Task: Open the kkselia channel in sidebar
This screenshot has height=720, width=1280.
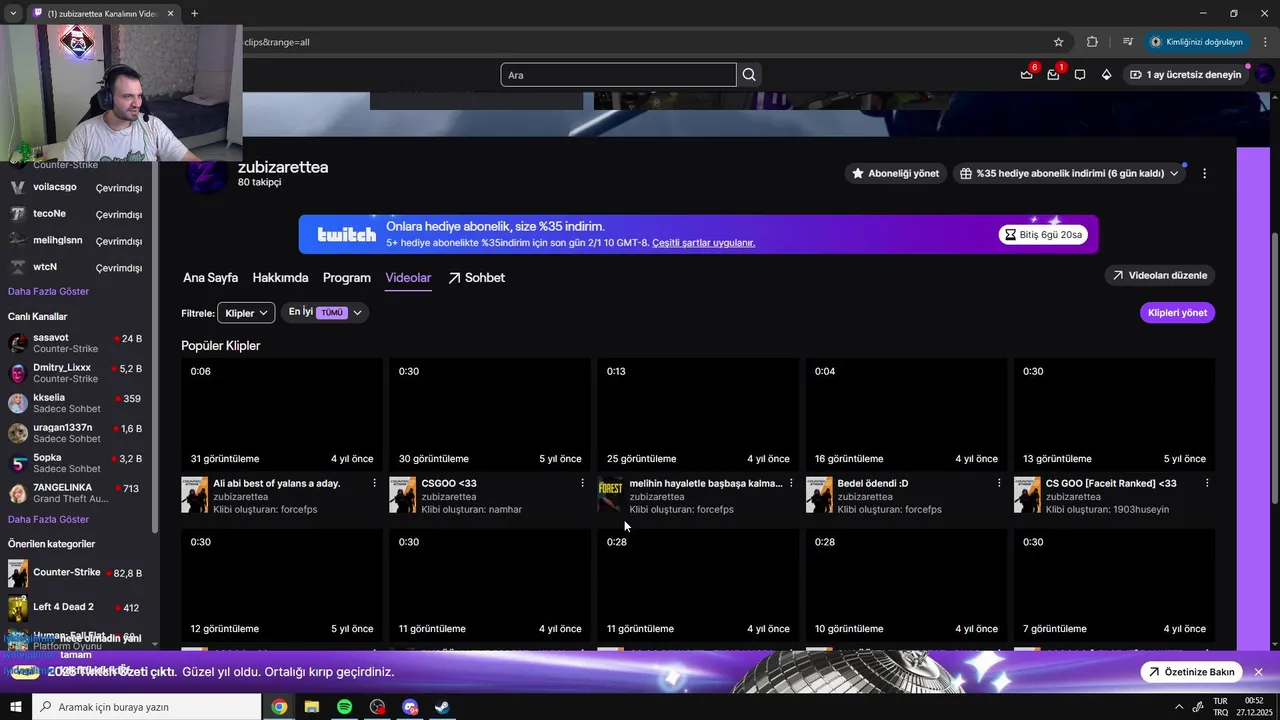Action: [x=76, y=403]
